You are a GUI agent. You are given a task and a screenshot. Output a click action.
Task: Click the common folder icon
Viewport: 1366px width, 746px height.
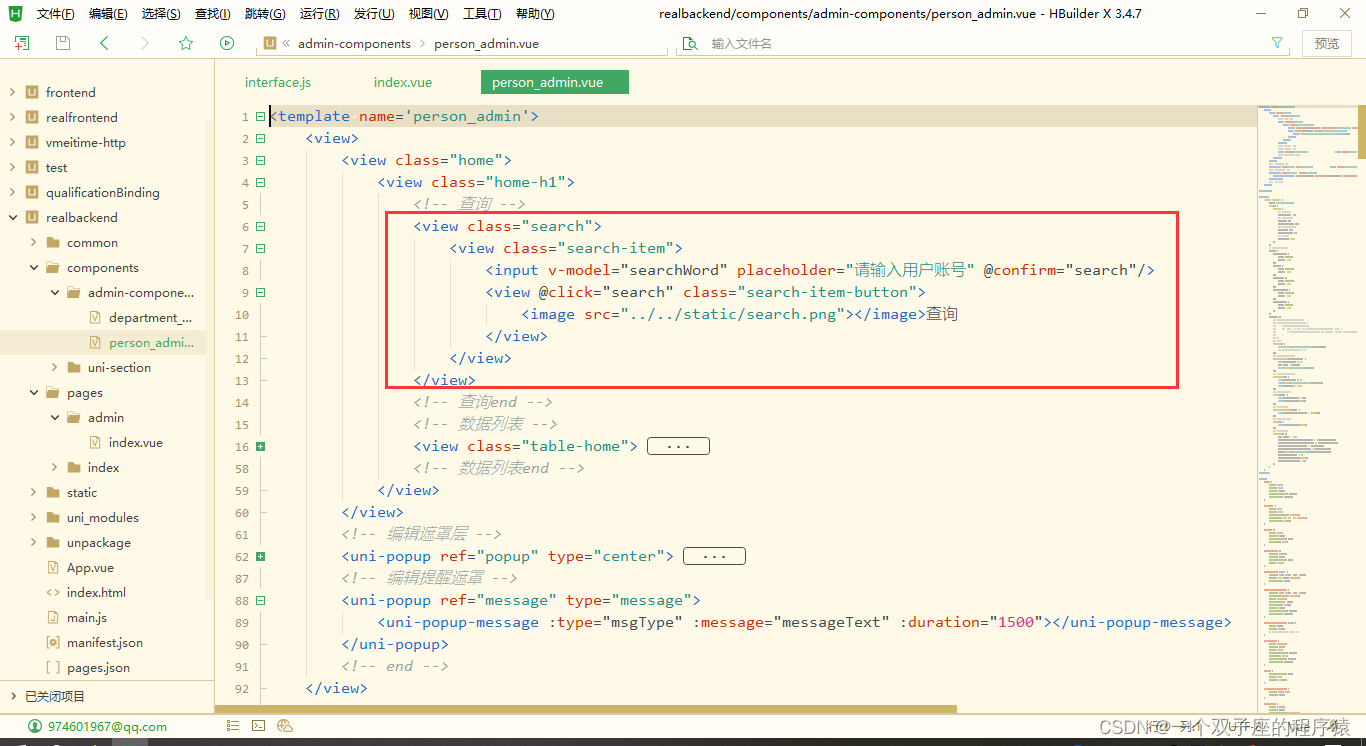point(53,242)
